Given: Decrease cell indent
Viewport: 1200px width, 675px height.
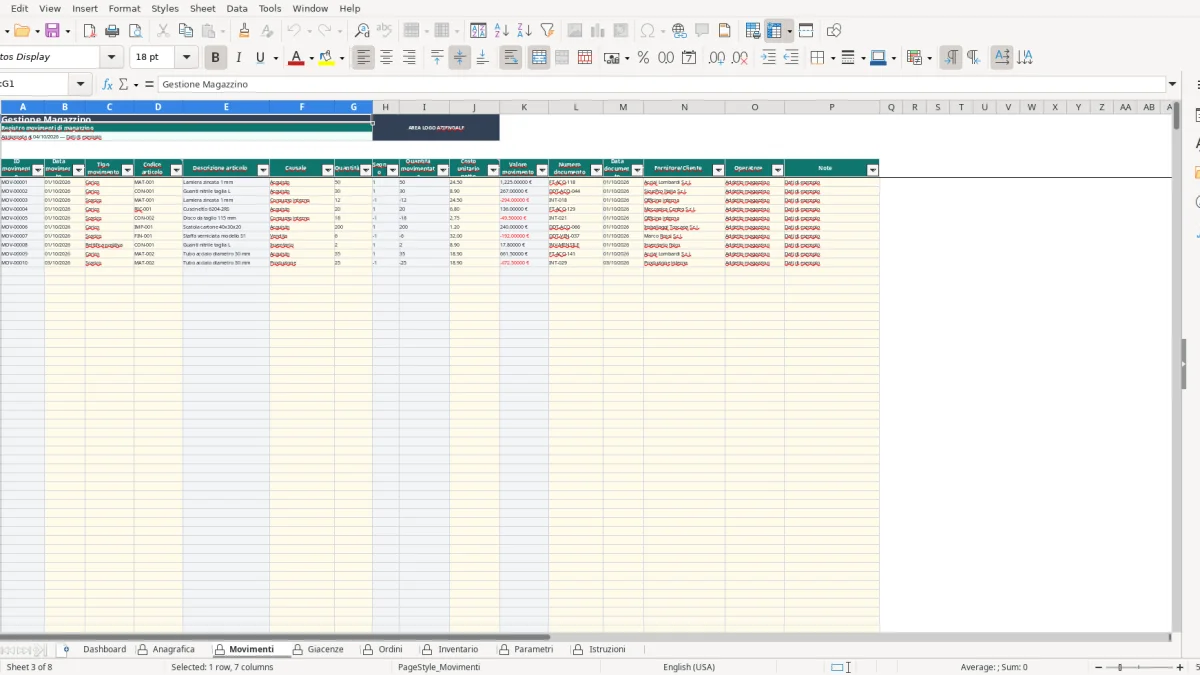Looking at the screenshot, I should [791, 58].
